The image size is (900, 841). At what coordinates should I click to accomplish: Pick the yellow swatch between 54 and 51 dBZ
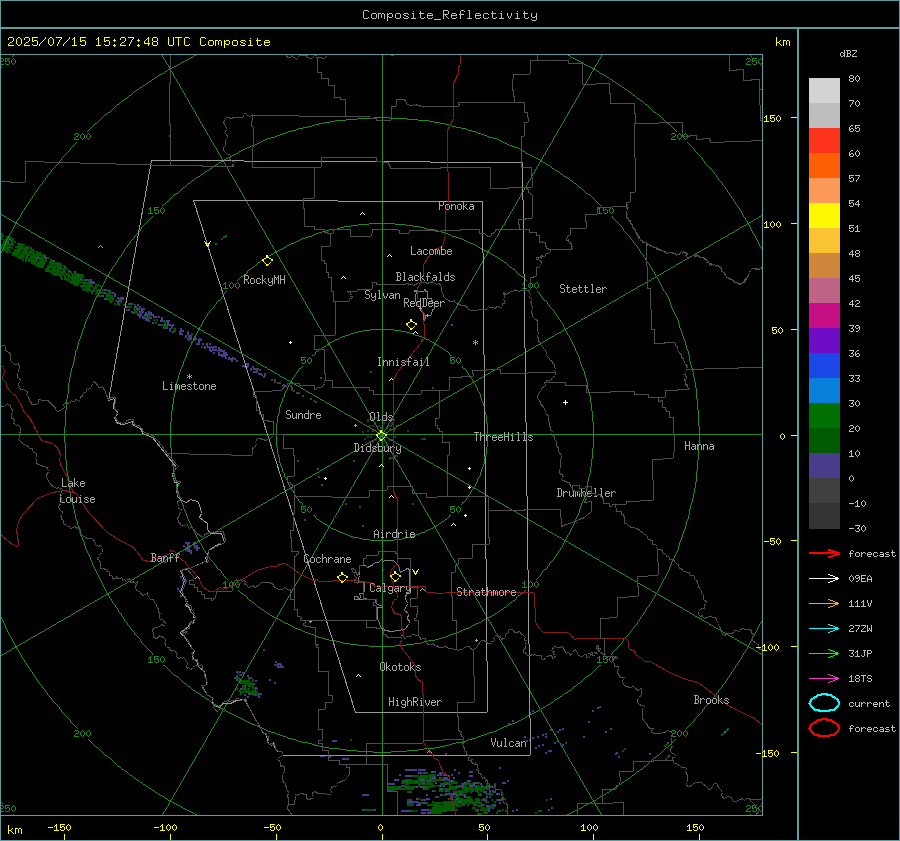coord(824,216)
